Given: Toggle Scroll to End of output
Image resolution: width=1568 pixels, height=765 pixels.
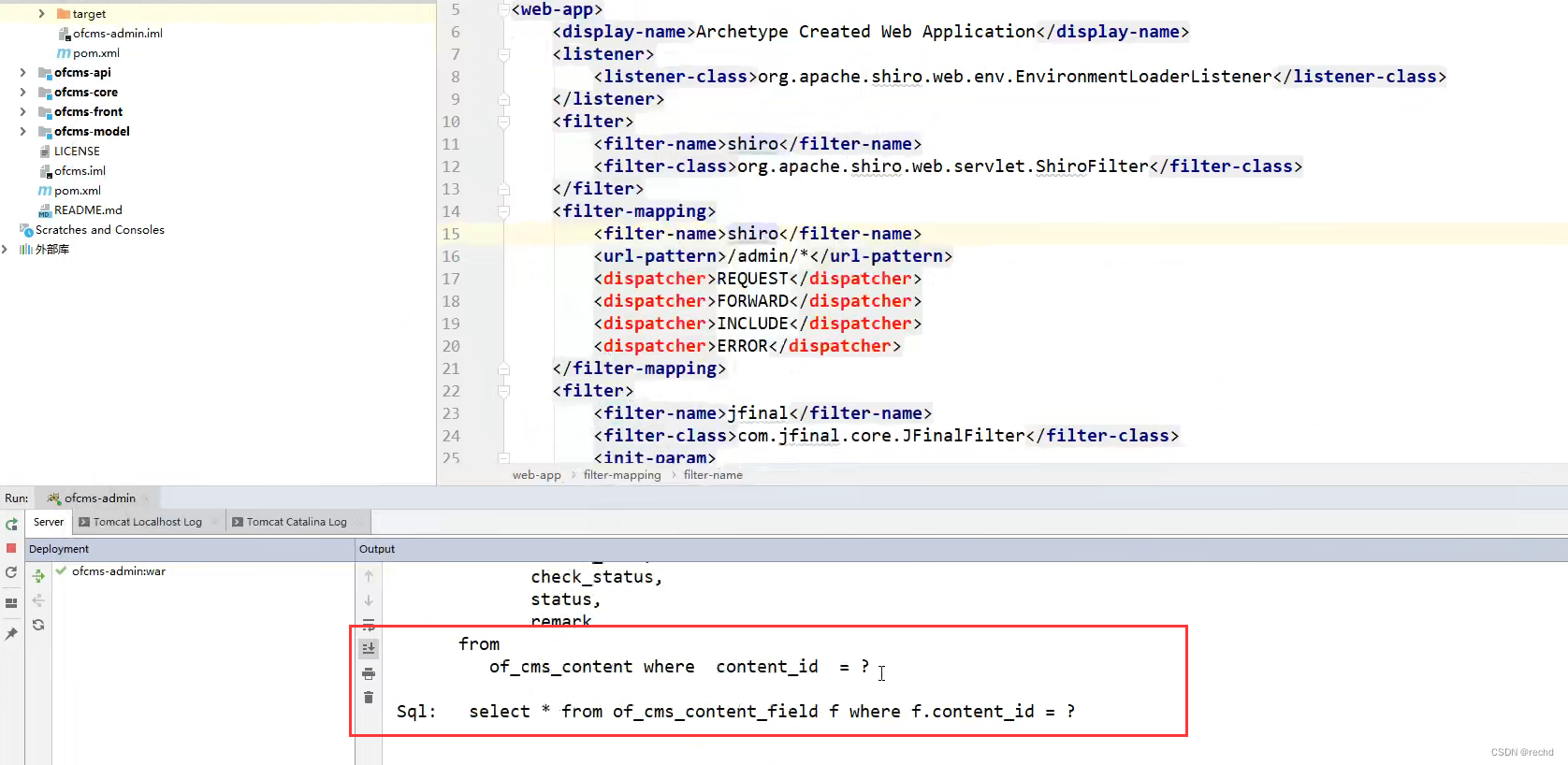Looking at the screenshot, I should [x=369, y=648].
